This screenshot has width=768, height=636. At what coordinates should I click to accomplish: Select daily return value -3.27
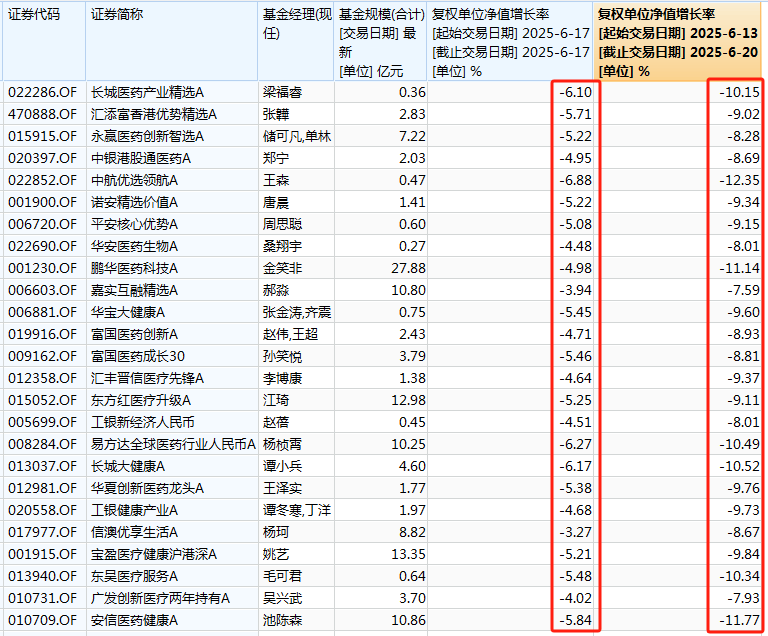pos(576,533)
